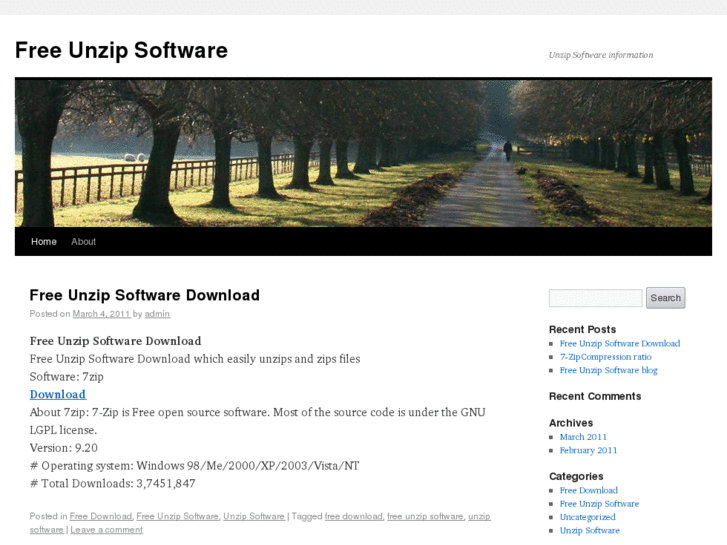Open recent post Free Unzip Software blog
The width and height of the screenshot is (727, 545).
[x=608, y=371]
